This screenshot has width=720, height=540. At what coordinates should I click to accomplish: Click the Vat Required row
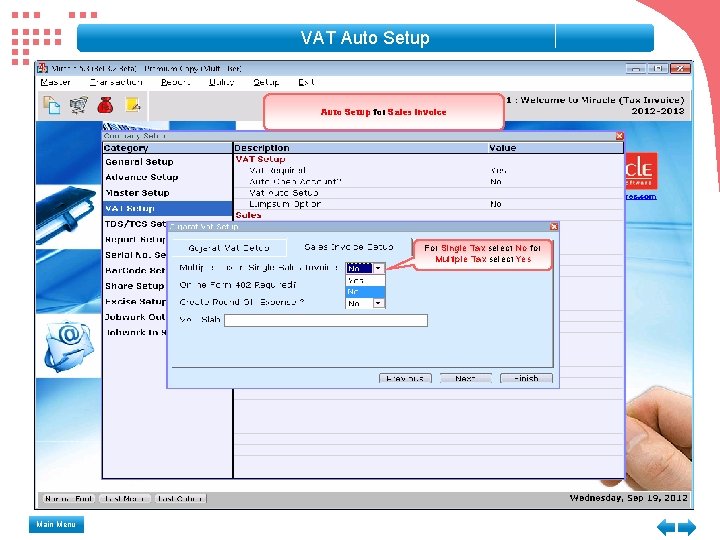point(429,170)
